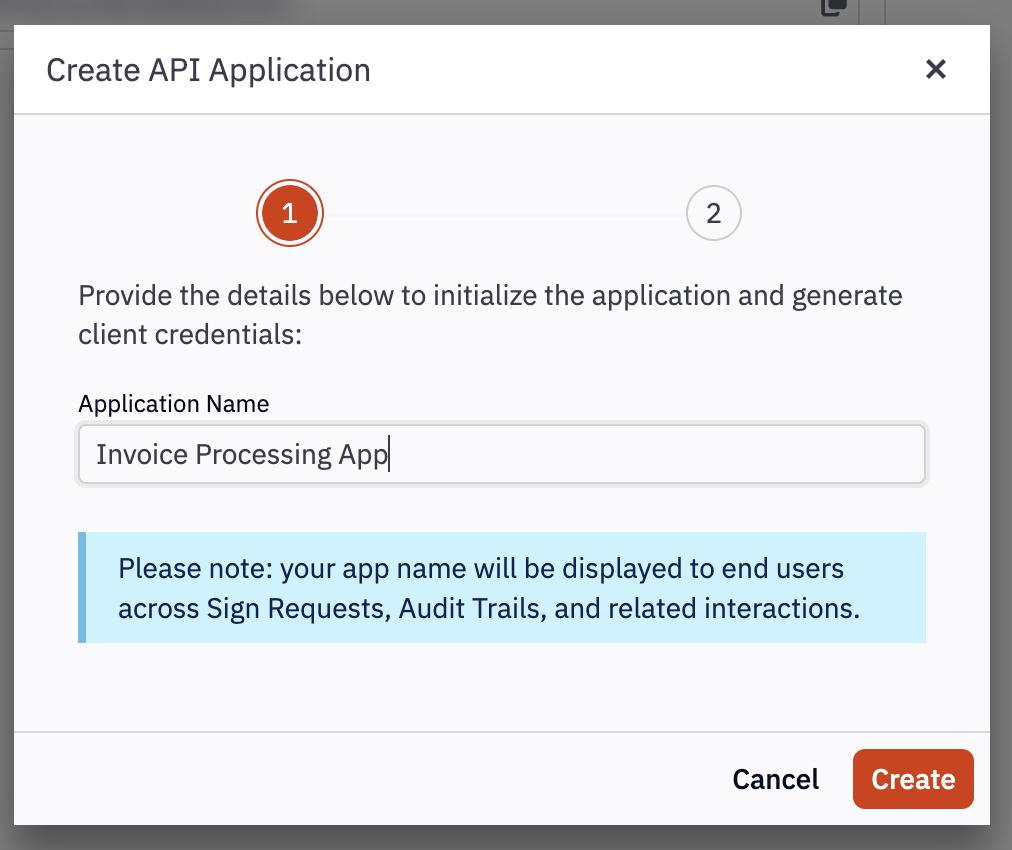Click the Application Name input field
1012x850 pixels.
(501, 454)
